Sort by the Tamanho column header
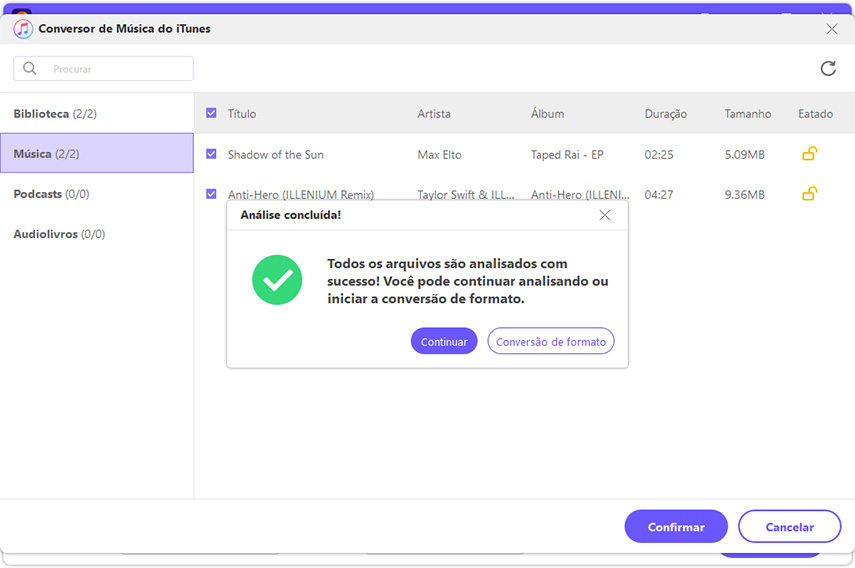The image size is (855, 568). (x=748, y=114)
